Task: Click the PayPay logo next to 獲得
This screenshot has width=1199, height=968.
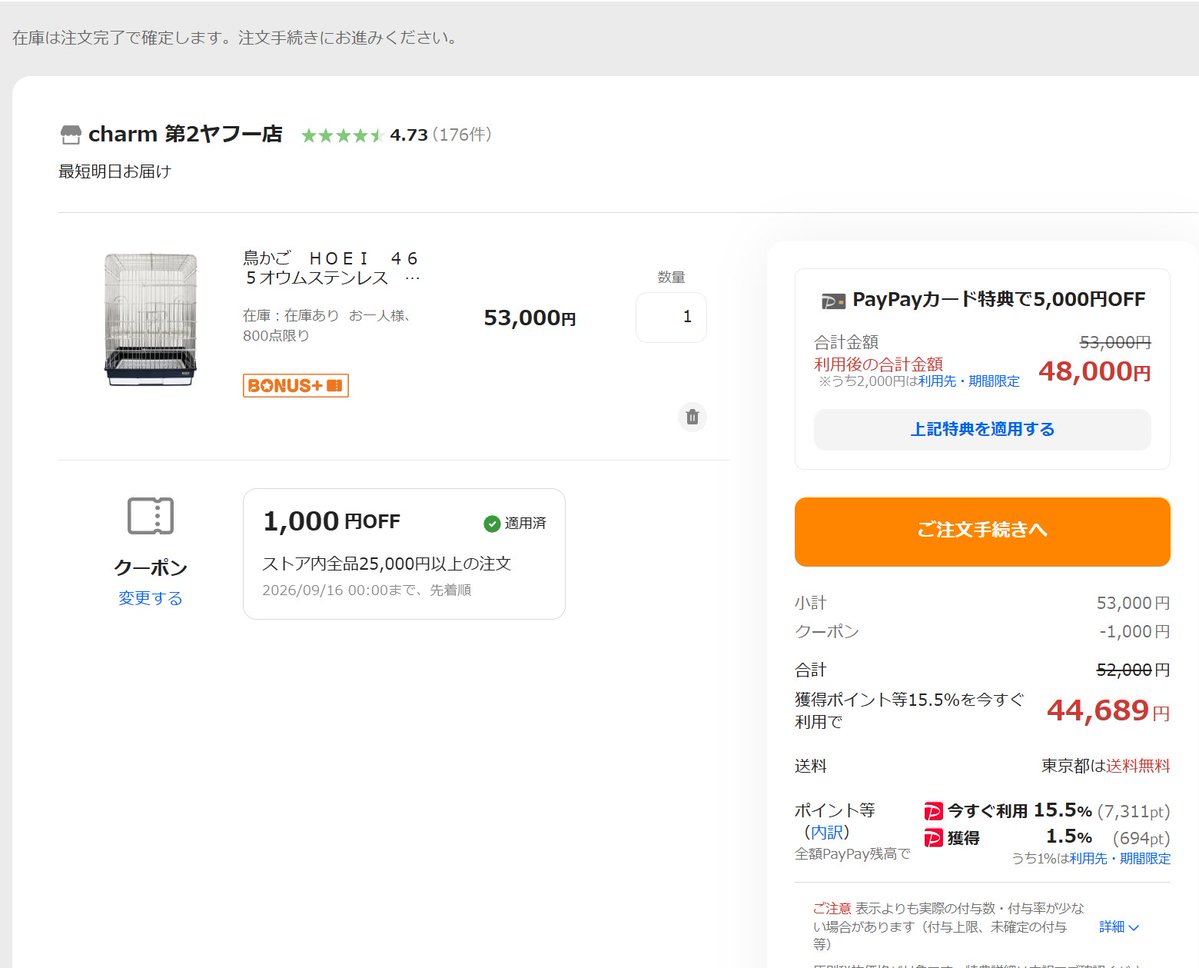Action: (933, 838)
